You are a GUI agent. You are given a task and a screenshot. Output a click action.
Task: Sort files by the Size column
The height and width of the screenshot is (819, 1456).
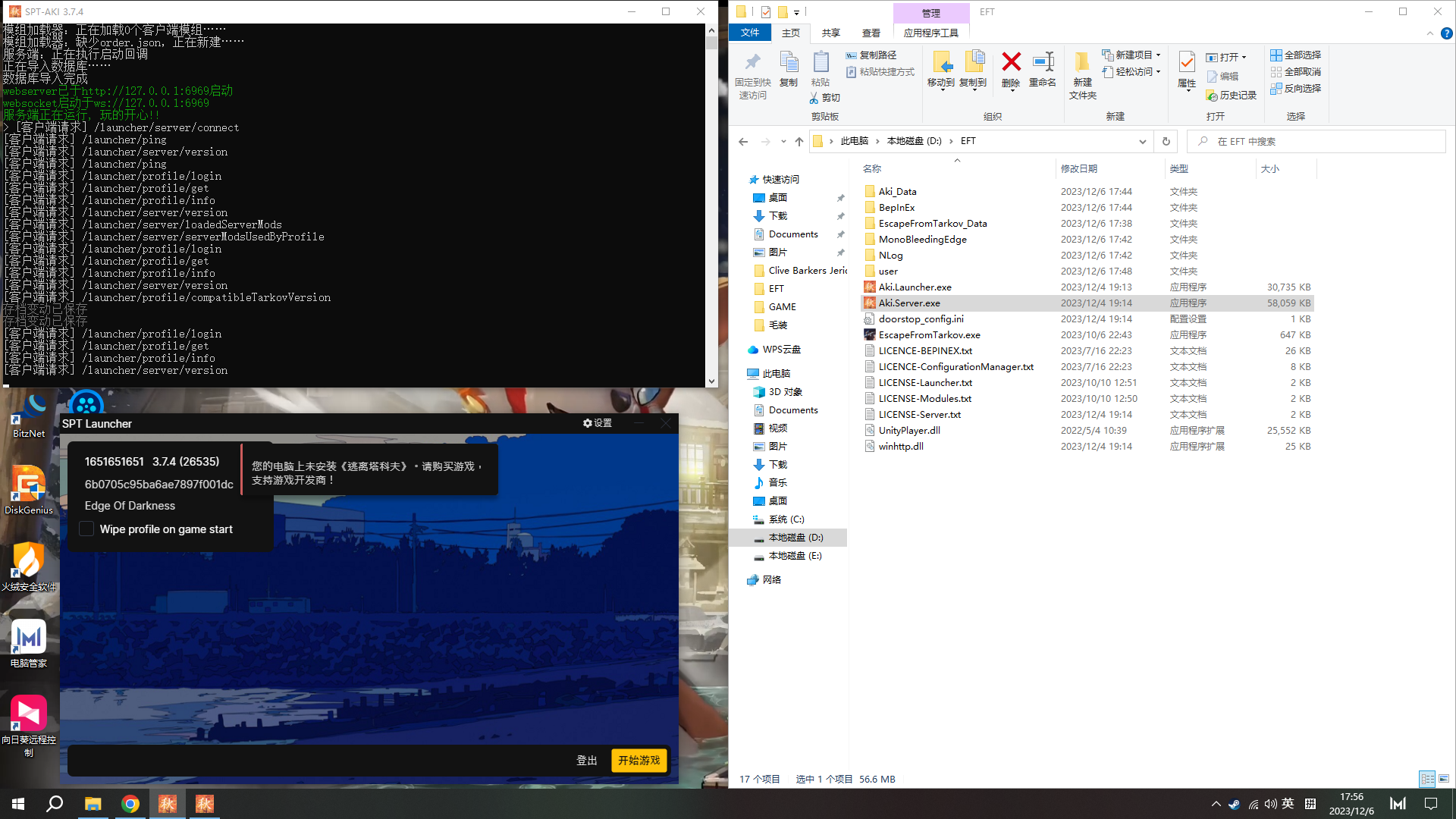click(1270, 168)
